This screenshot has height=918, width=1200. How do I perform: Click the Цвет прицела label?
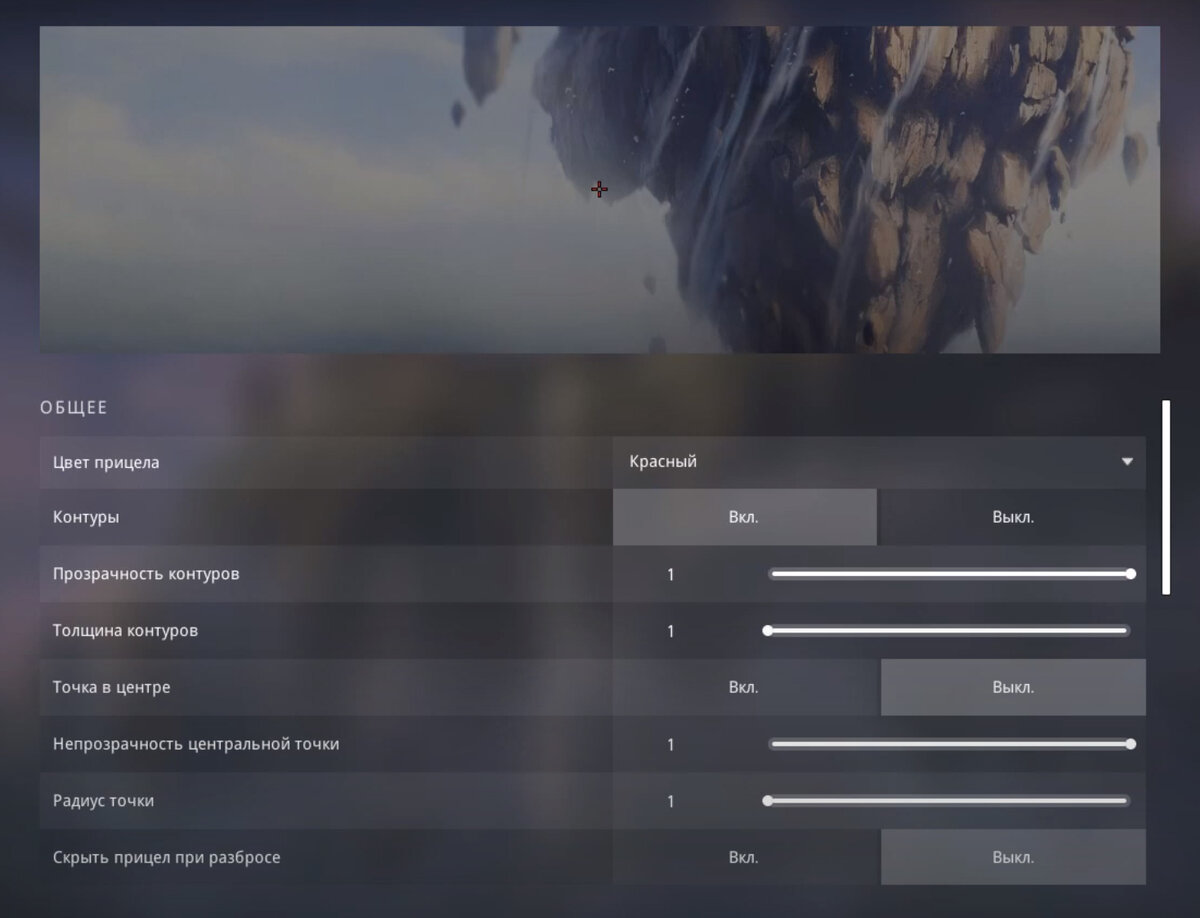click(x=106, y=462)
